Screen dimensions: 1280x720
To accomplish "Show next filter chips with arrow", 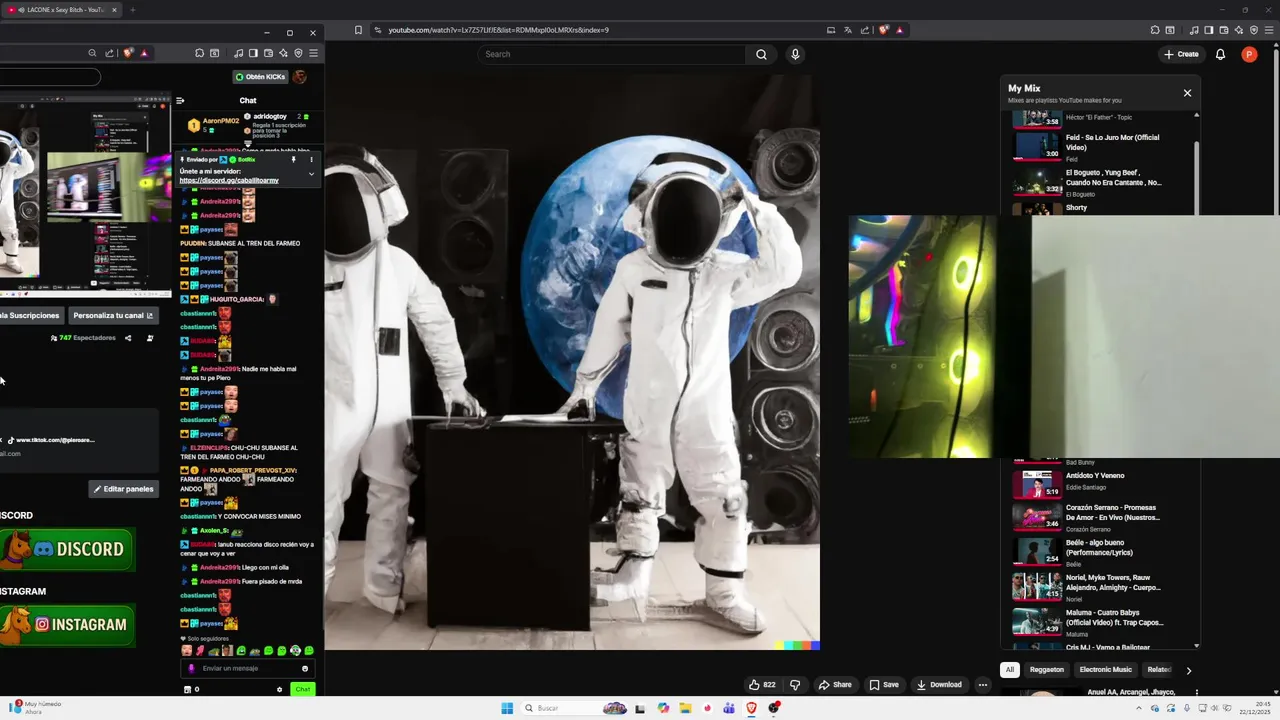I will [1189, 670].
